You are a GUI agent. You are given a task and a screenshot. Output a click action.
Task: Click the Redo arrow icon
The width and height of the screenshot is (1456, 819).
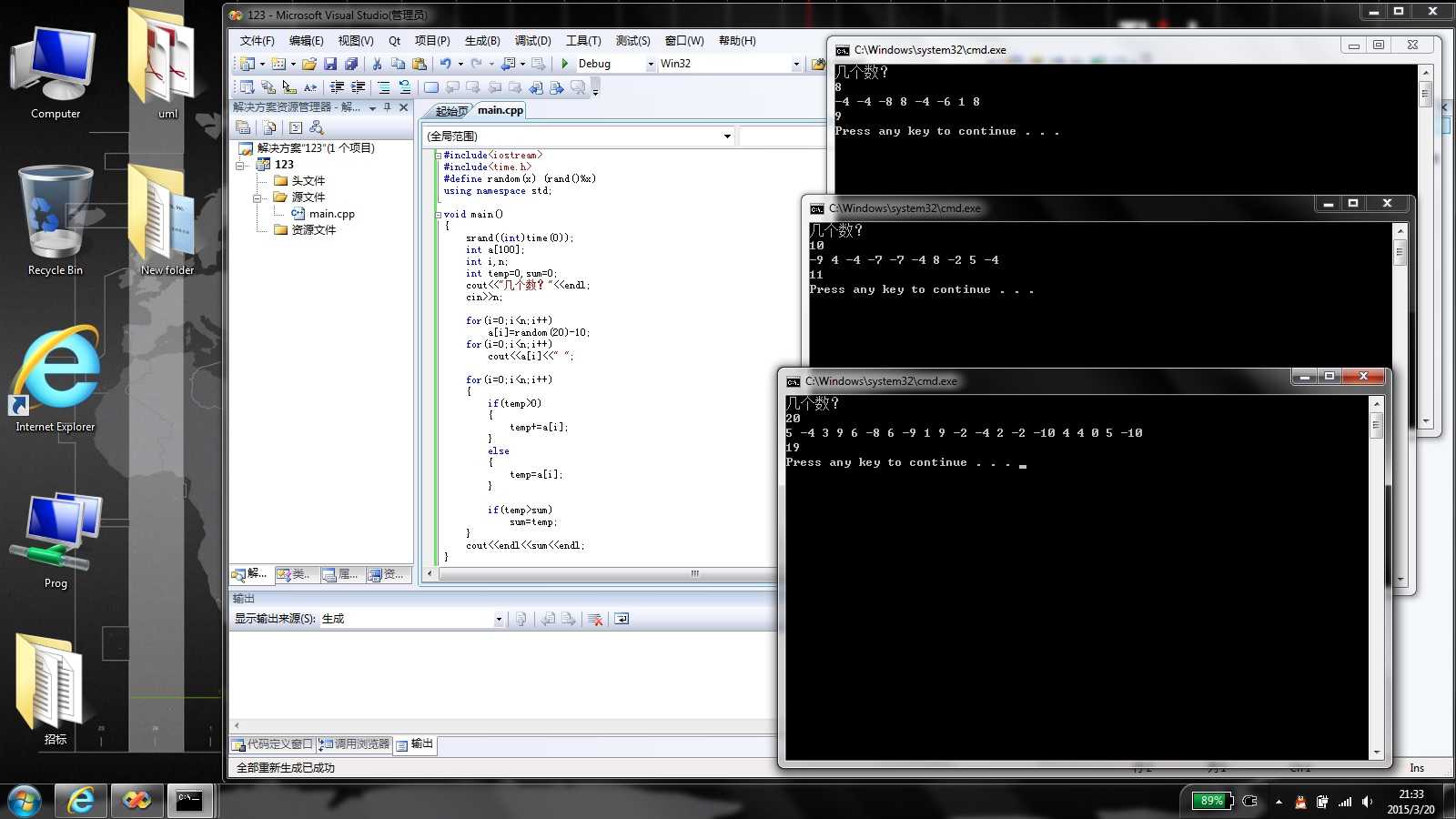[476, 64]
